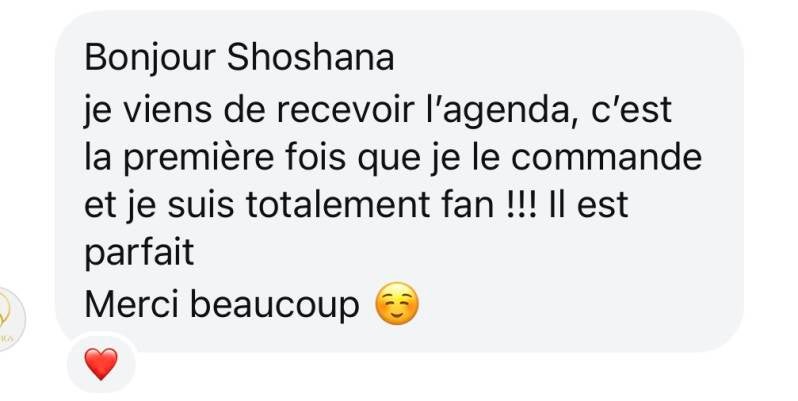798x401 pixels.
Task: Click the word parfait
Action: [x=139, y=254]
